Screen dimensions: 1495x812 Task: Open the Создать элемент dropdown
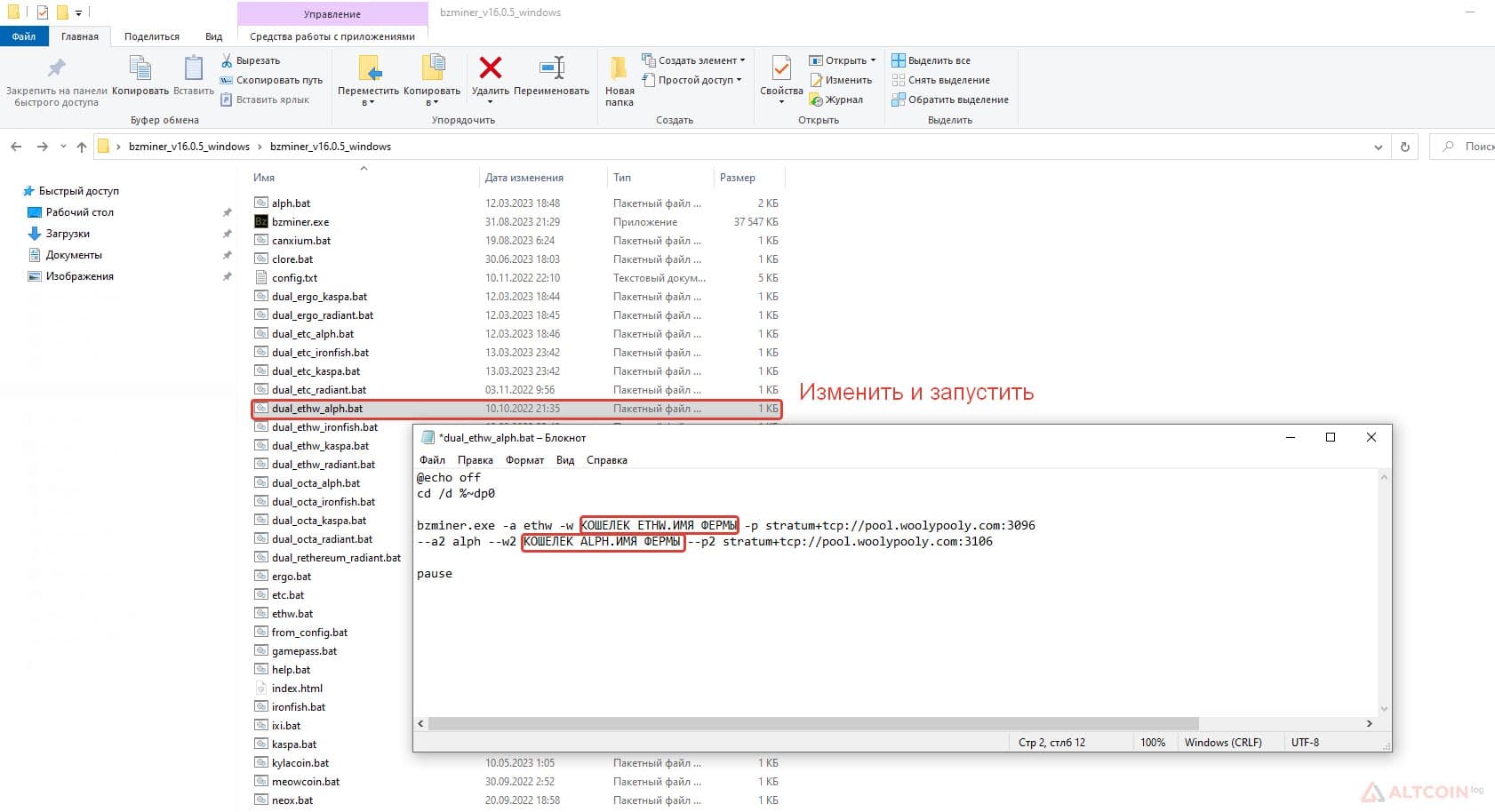693,60
